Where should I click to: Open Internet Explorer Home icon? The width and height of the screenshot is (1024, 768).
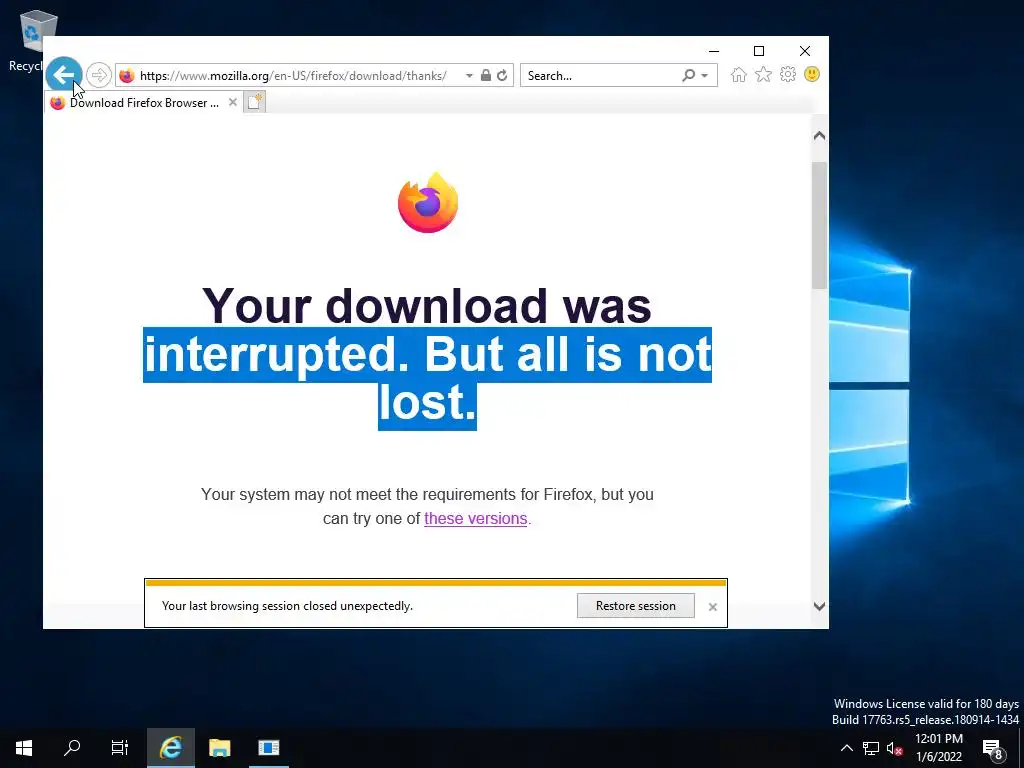click(x=739, y=74)
